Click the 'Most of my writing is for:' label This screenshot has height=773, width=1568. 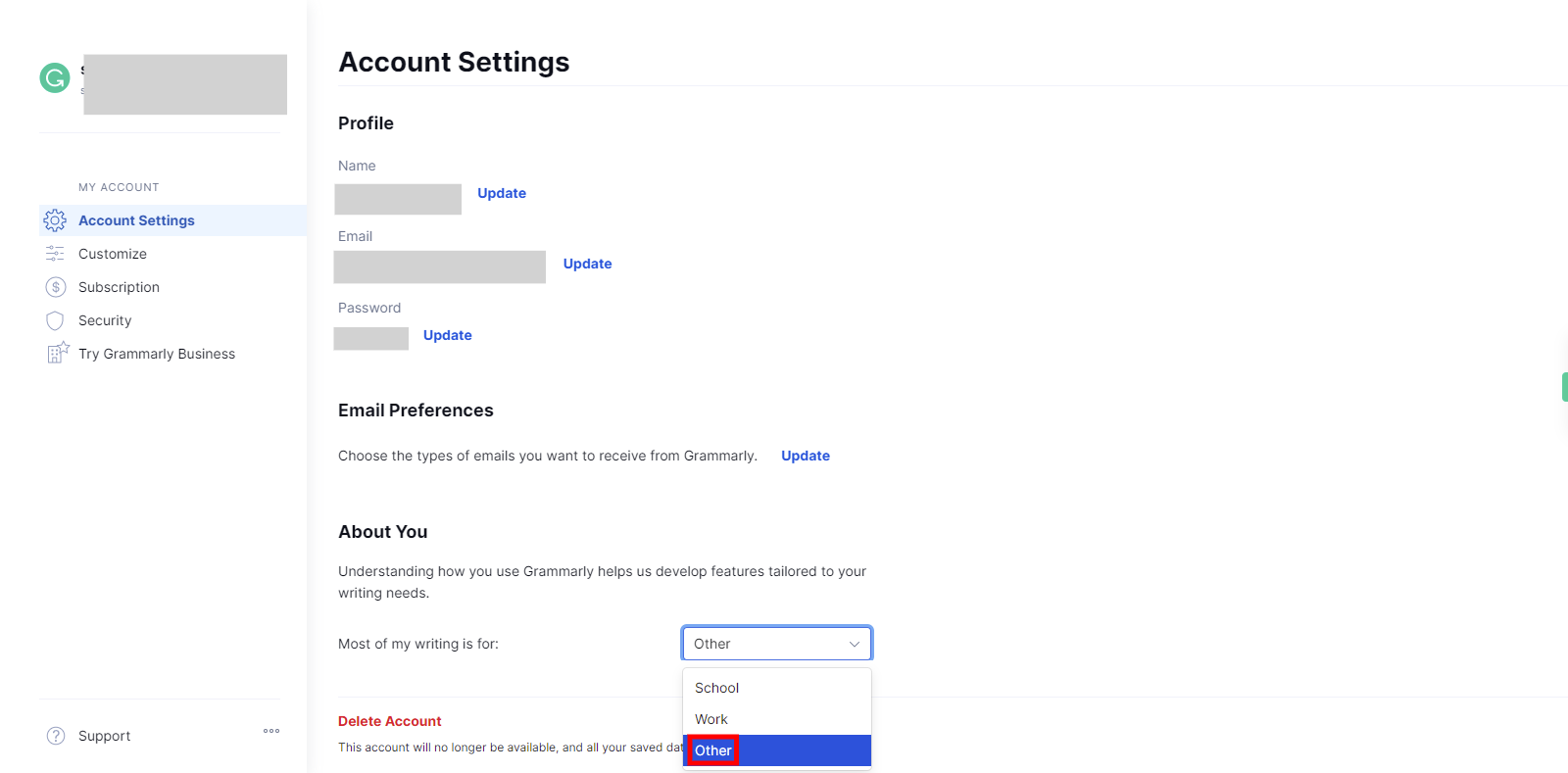pos(418,644)
